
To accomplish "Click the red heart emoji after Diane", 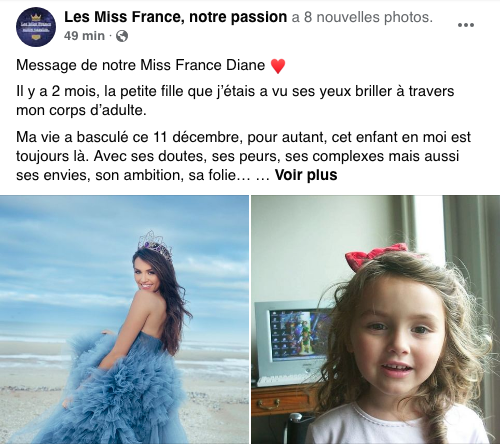I will click(278, 66).
